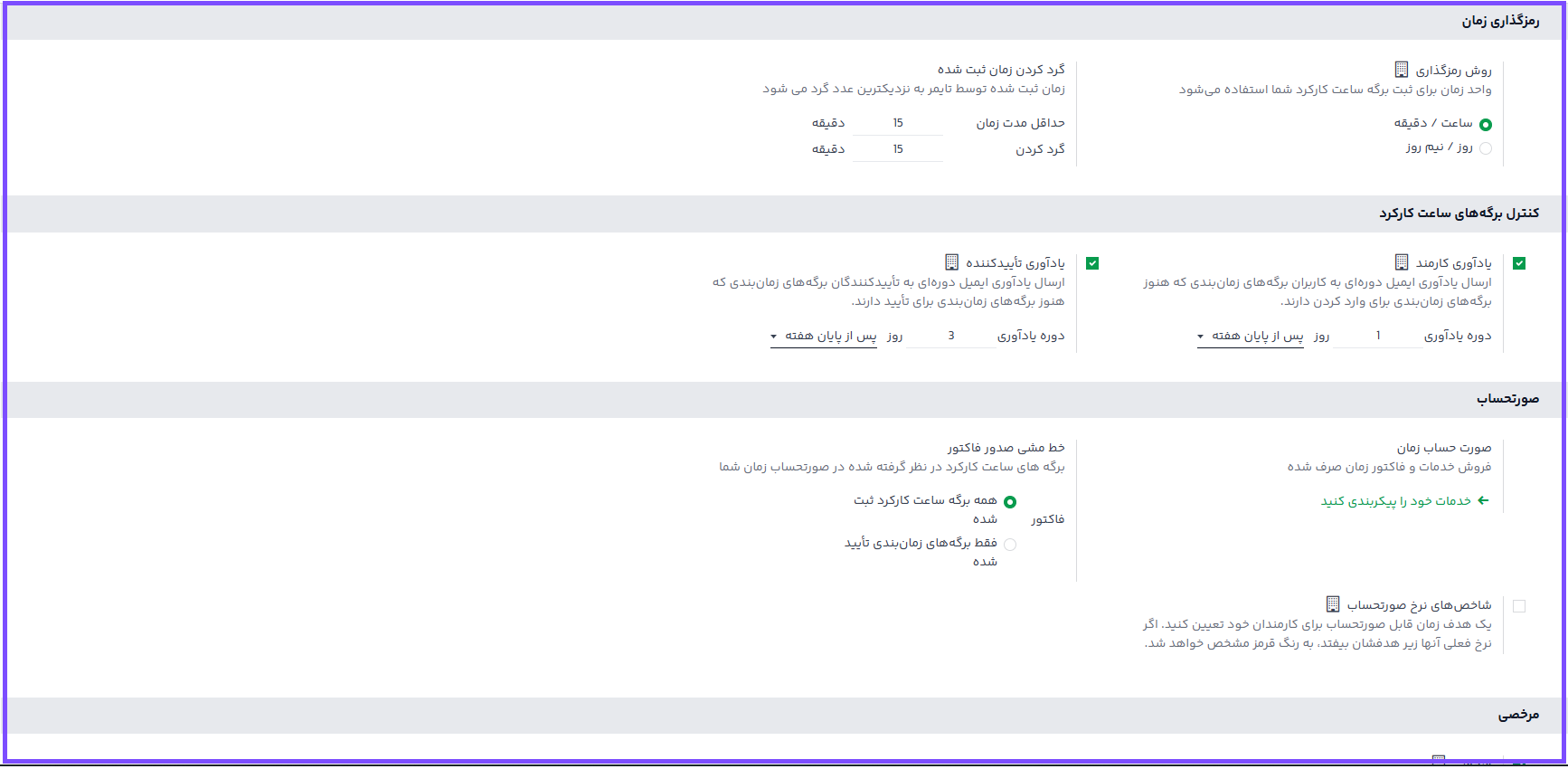Click the صورت حساب زمان setting title

coord(1443,448)
